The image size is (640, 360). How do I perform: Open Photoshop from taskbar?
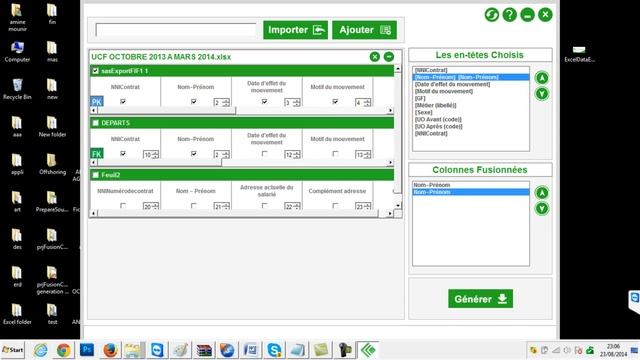[x=87, y=350]
